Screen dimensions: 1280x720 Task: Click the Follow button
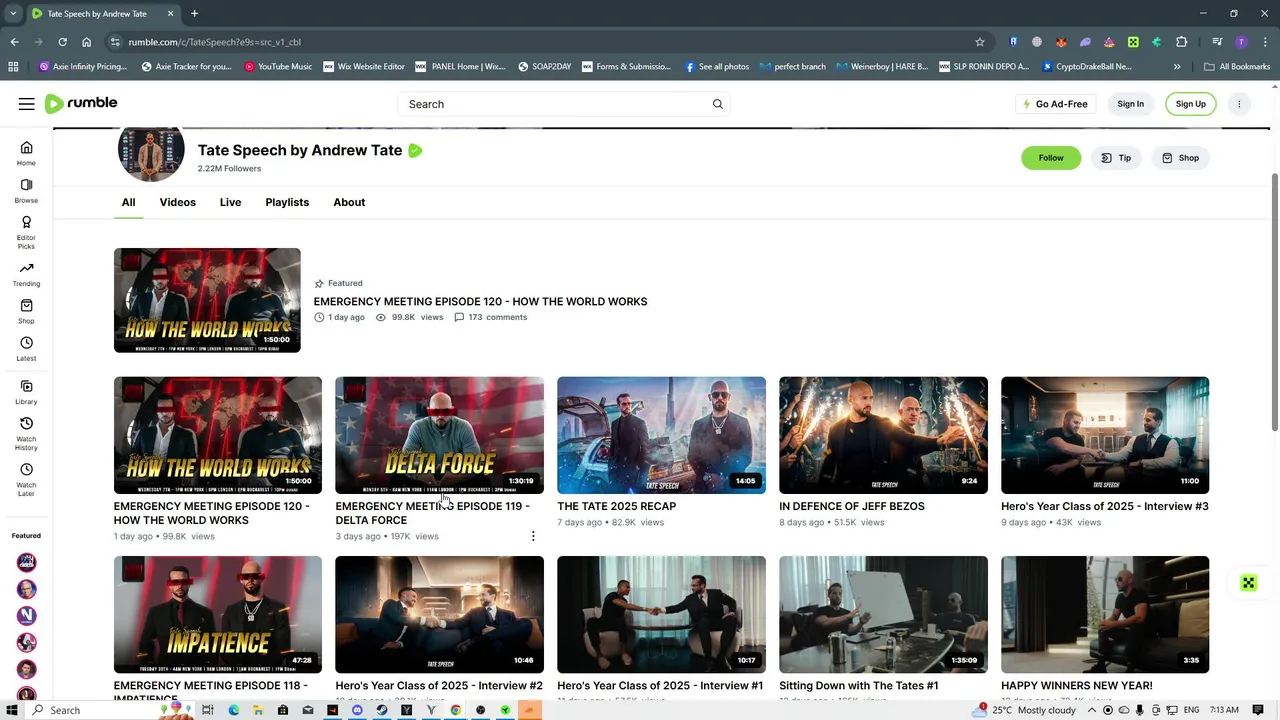click(x=1051, y=158)
